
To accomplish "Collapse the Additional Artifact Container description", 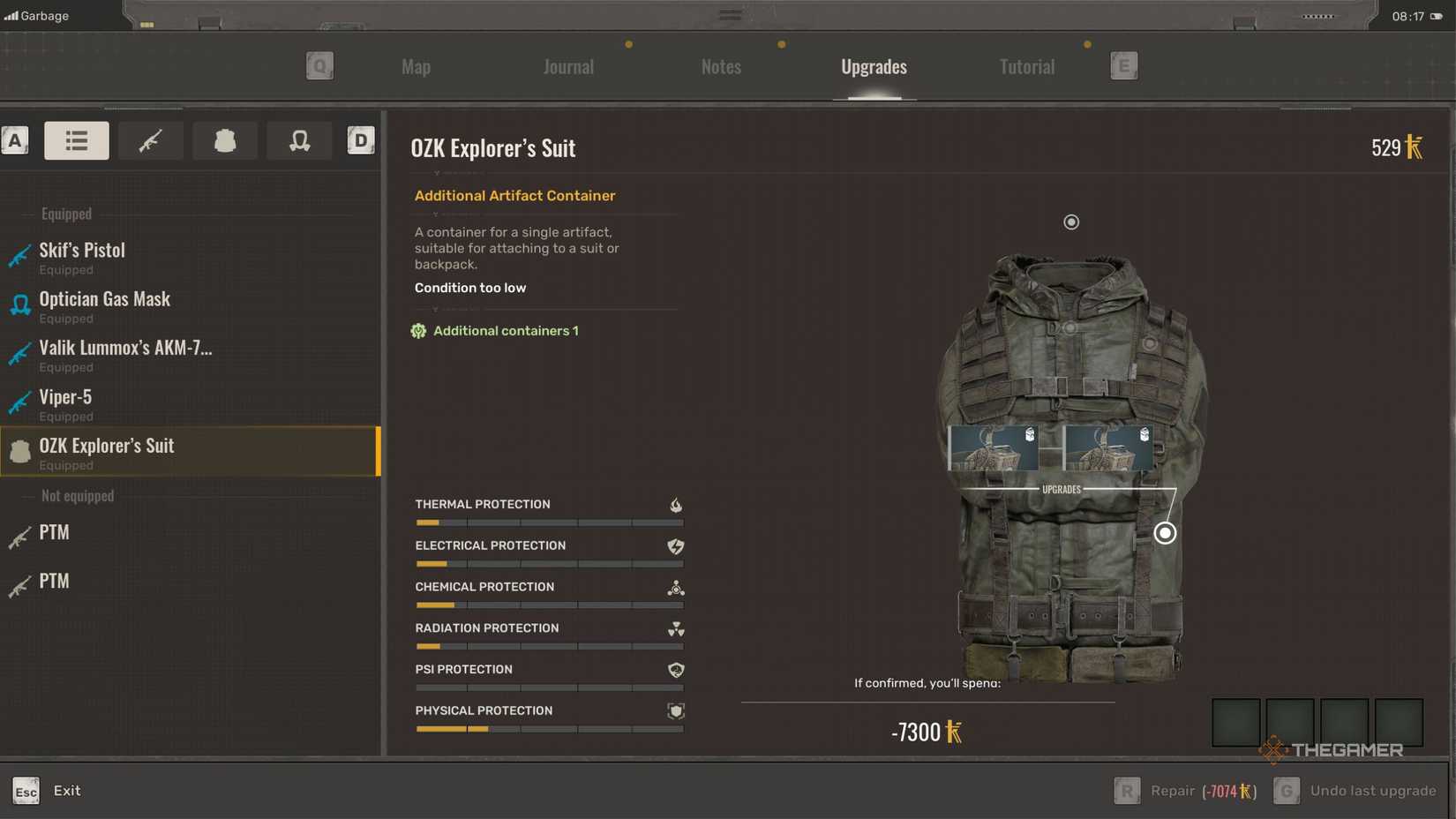I will [435, 213].
